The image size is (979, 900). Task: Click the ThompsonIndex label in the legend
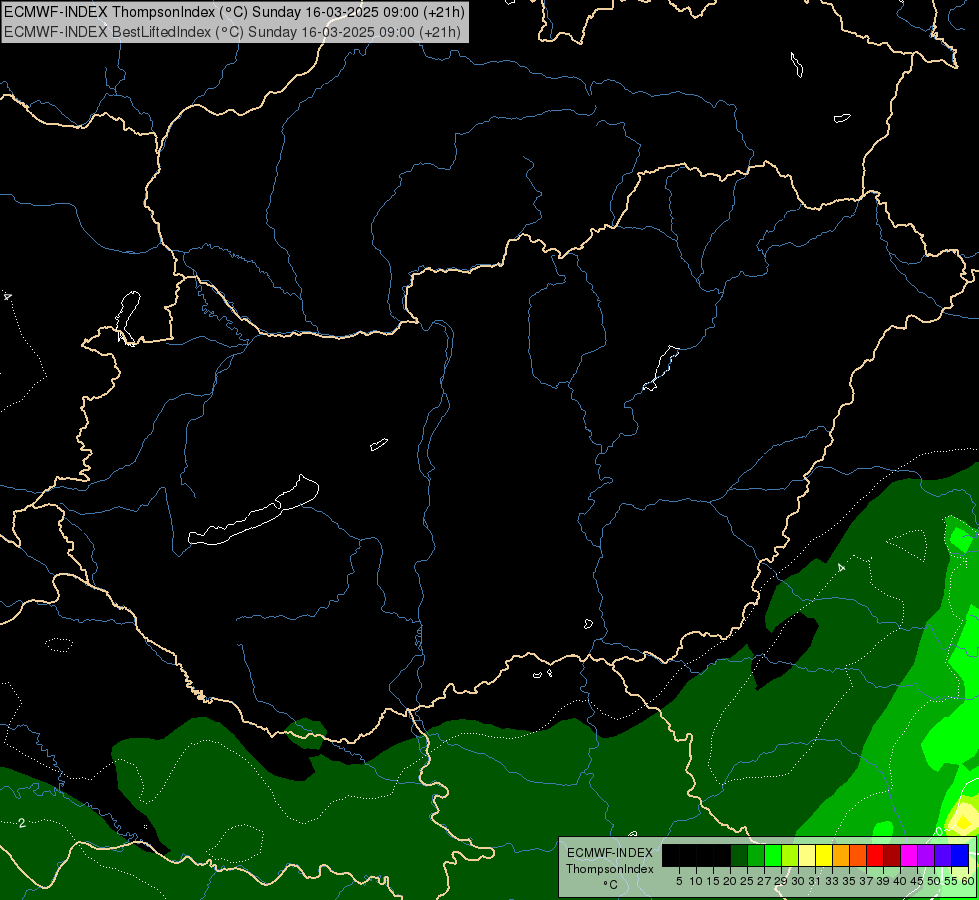(610, 869)
